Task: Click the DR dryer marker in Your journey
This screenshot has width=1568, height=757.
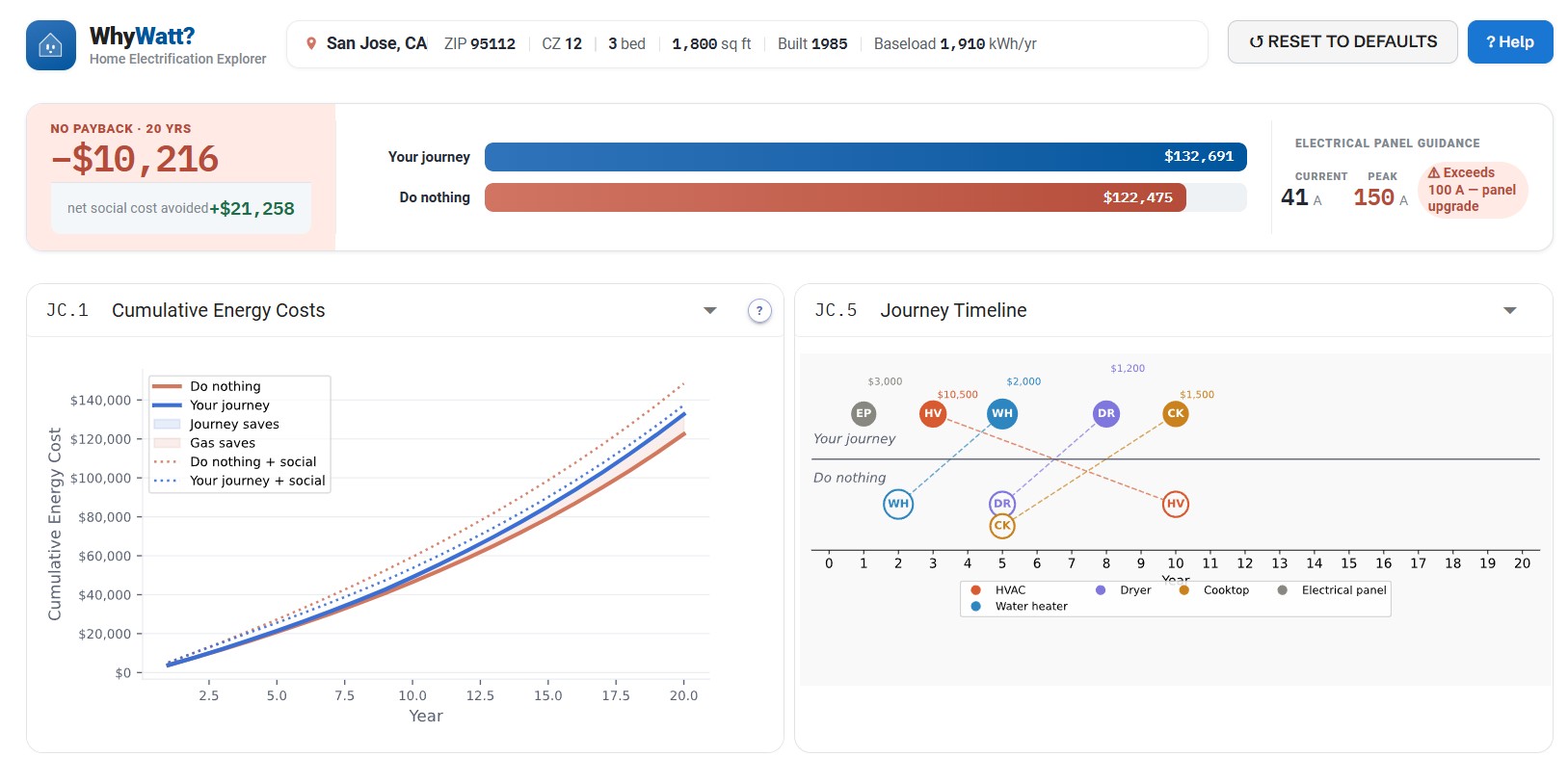Action: click(x=1106, y=413)
